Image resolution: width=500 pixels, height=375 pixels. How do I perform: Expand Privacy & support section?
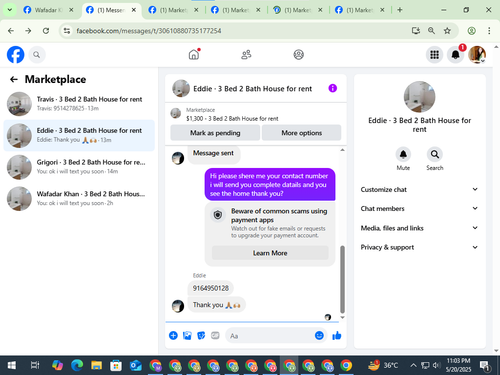coord(419,247)
